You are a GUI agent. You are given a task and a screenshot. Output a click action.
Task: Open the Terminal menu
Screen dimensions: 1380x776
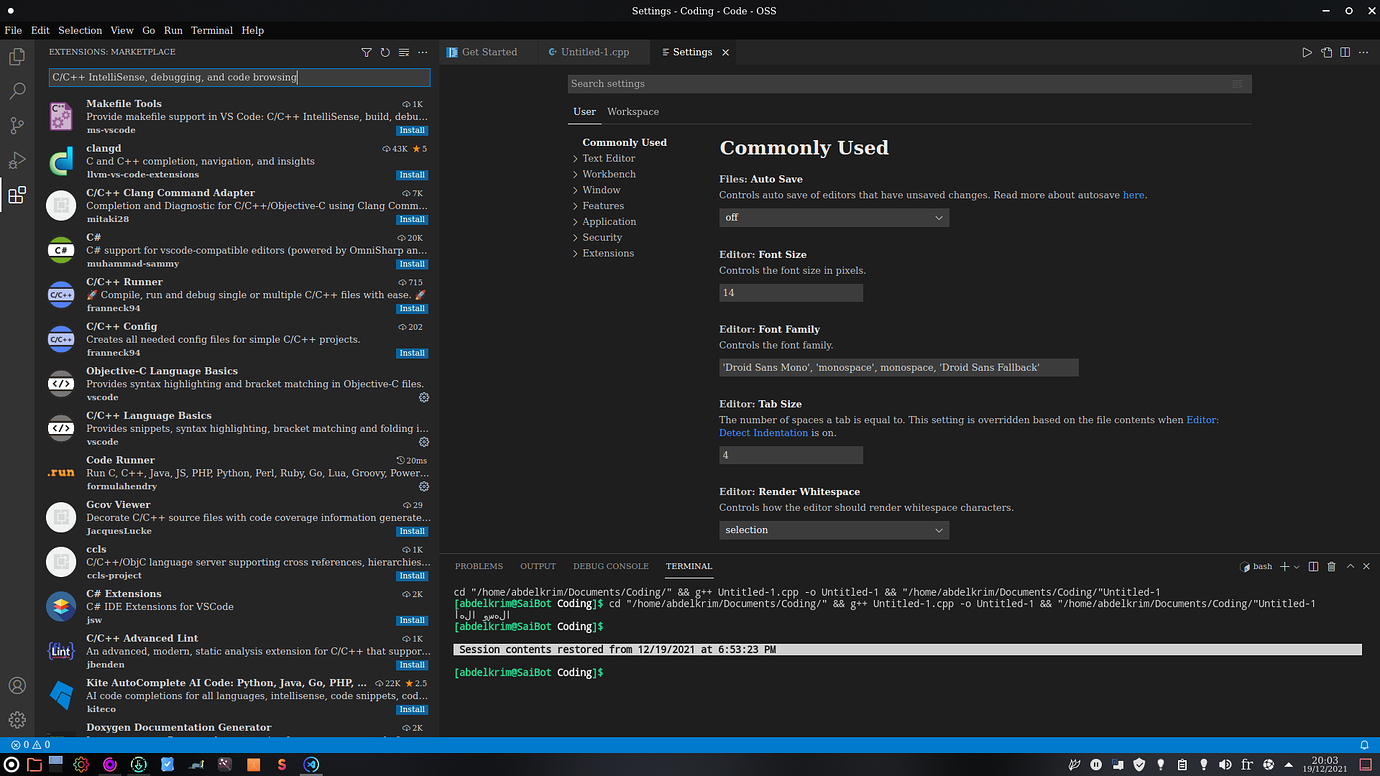(211, 30)
